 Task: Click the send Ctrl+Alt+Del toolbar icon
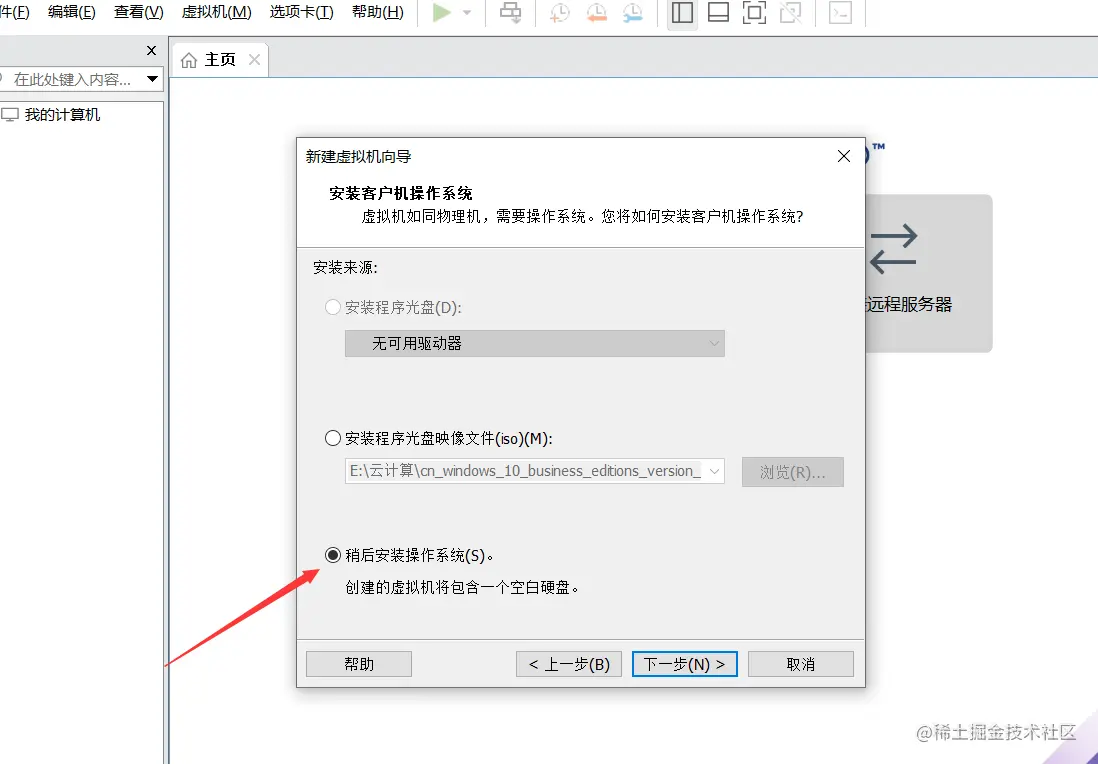[510, 13]
